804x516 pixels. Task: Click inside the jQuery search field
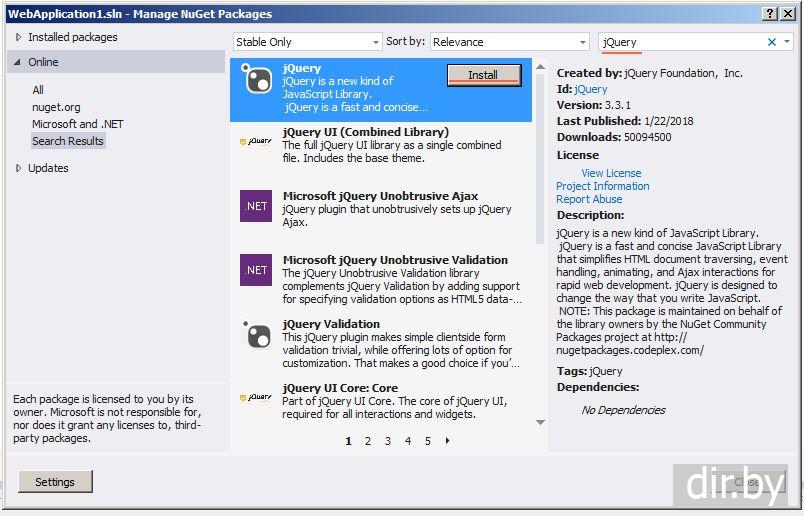click(682, 42)
